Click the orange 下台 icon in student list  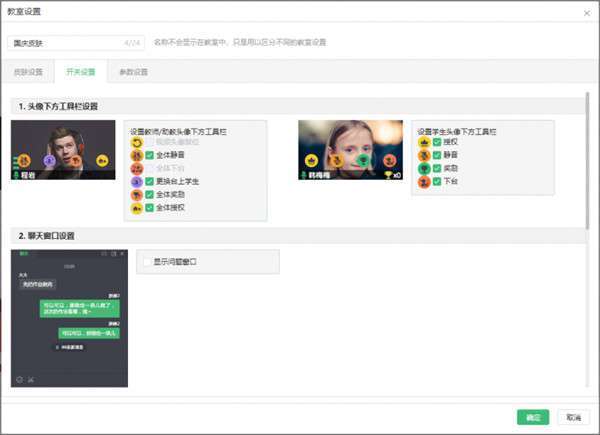[424, 182]
